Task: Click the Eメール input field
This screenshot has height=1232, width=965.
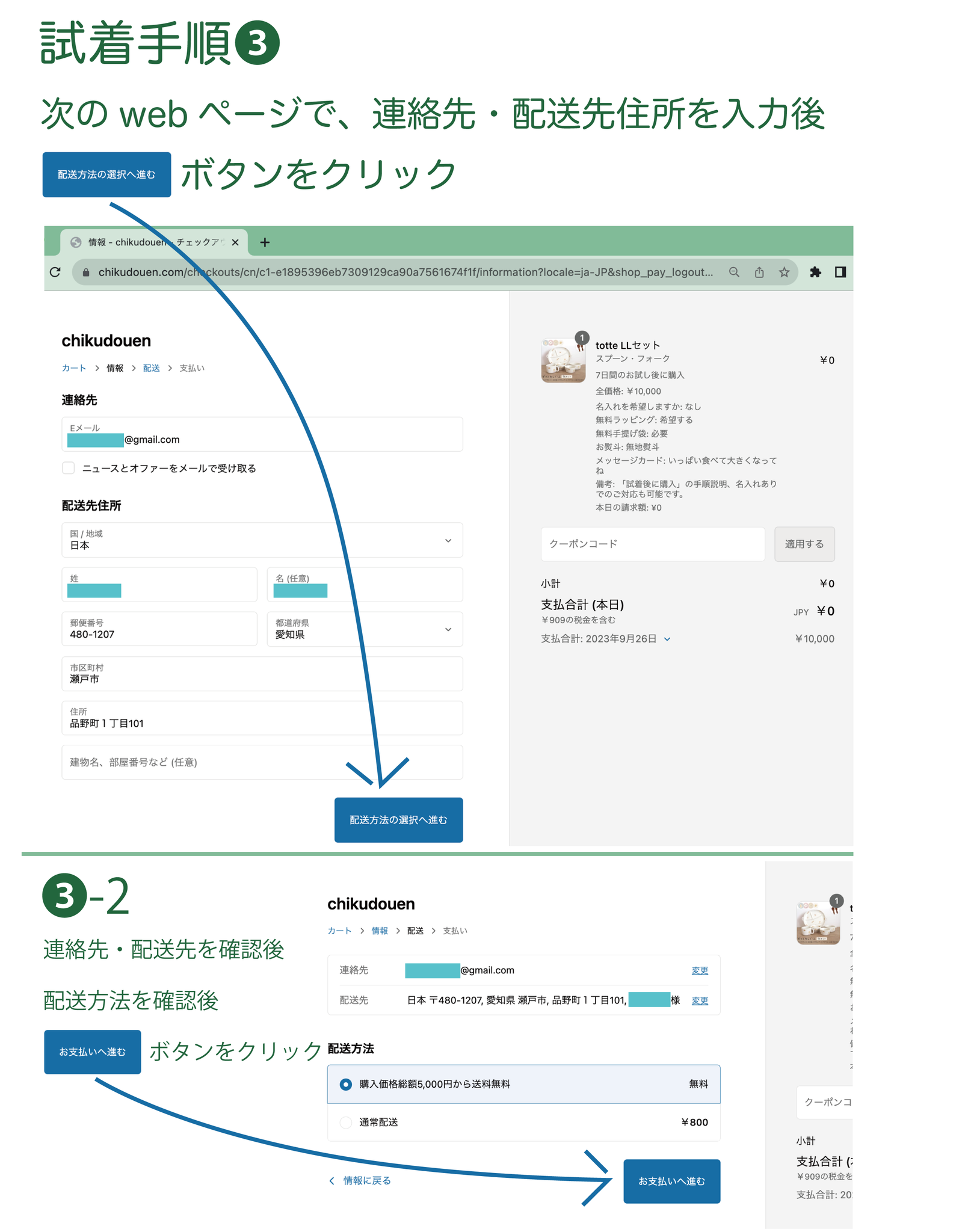Action: click(262, 434)
